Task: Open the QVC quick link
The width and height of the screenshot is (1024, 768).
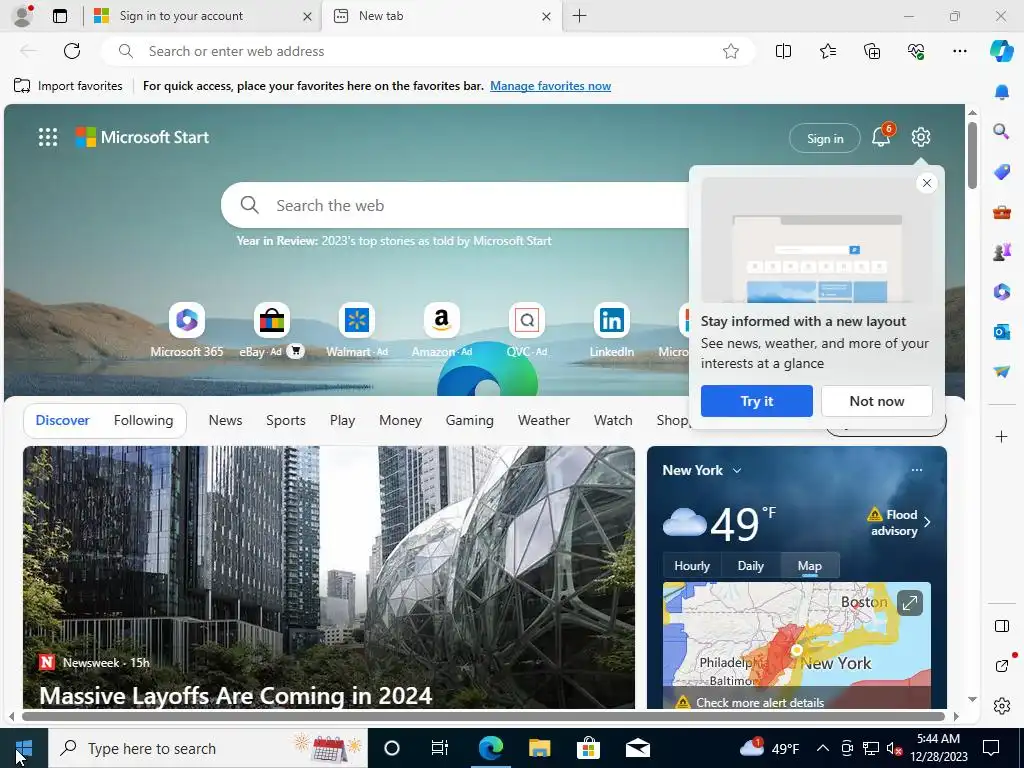Action: pos(526,330)
